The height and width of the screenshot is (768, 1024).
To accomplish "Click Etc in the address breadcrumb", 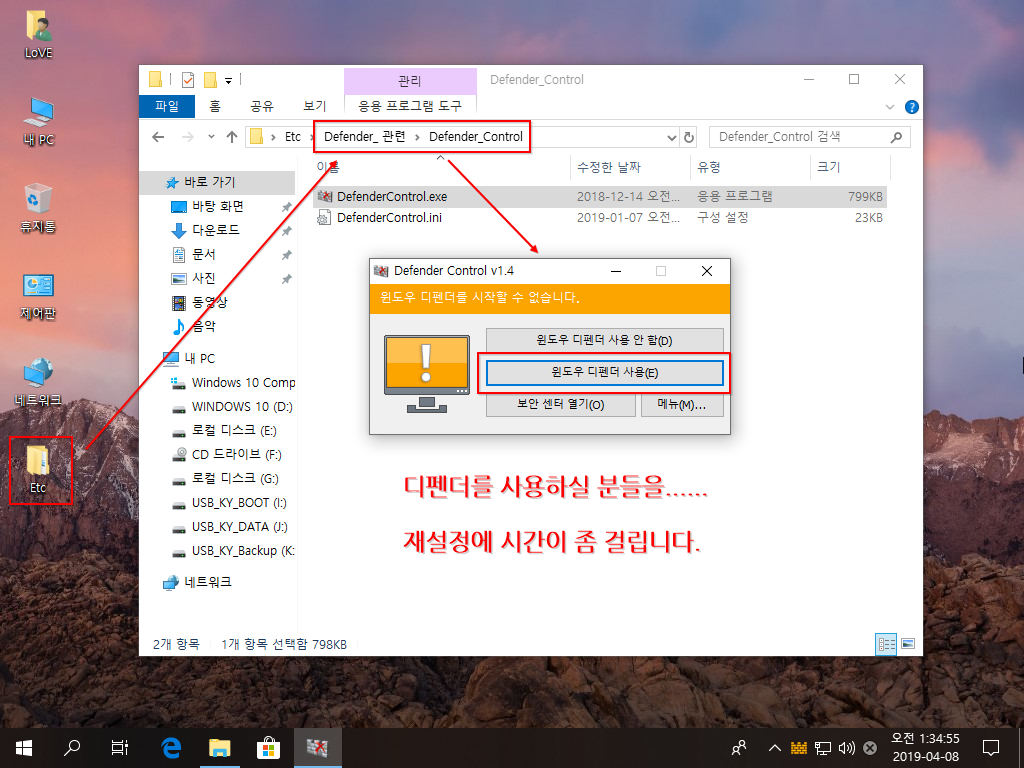I will pyautogui.click(x=293, y=136).
